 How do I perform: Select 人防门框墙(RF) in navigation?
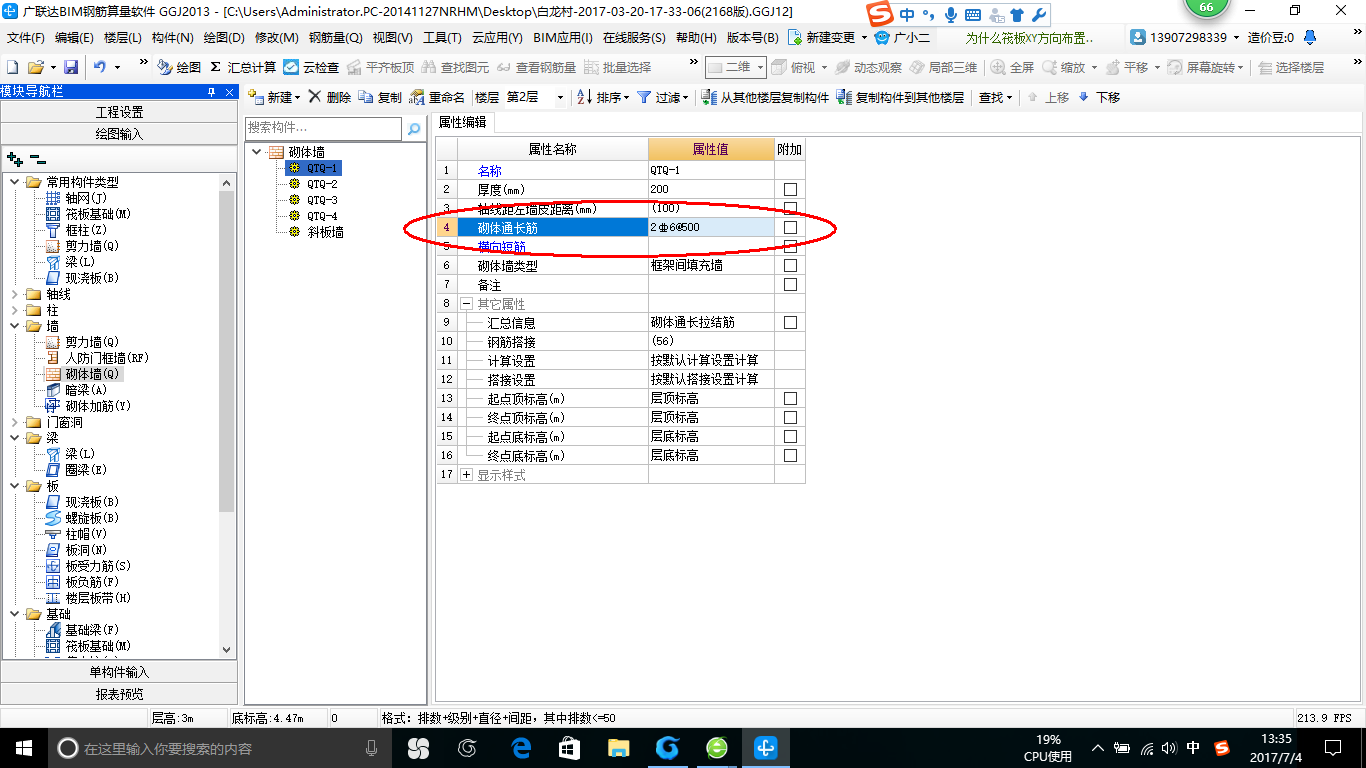106,358
